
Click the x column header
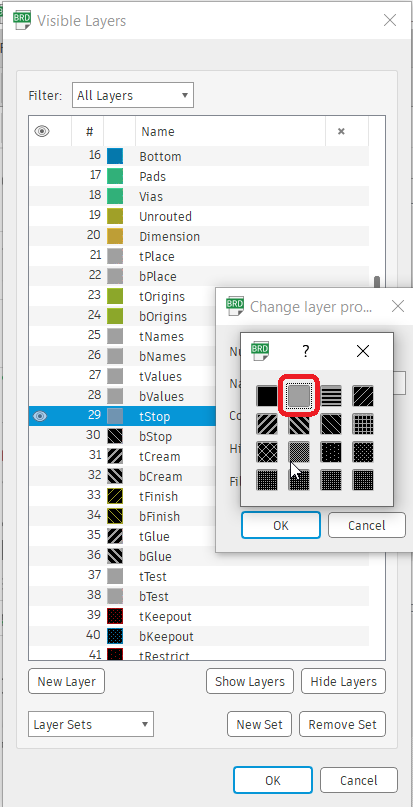tap(341, 132)
